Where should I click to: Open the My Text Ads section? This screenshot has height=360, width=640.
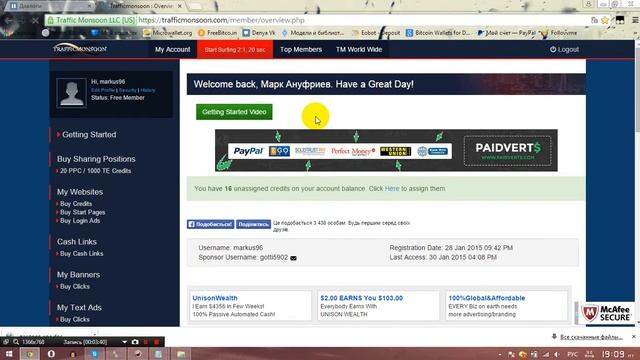coord(79,308)
